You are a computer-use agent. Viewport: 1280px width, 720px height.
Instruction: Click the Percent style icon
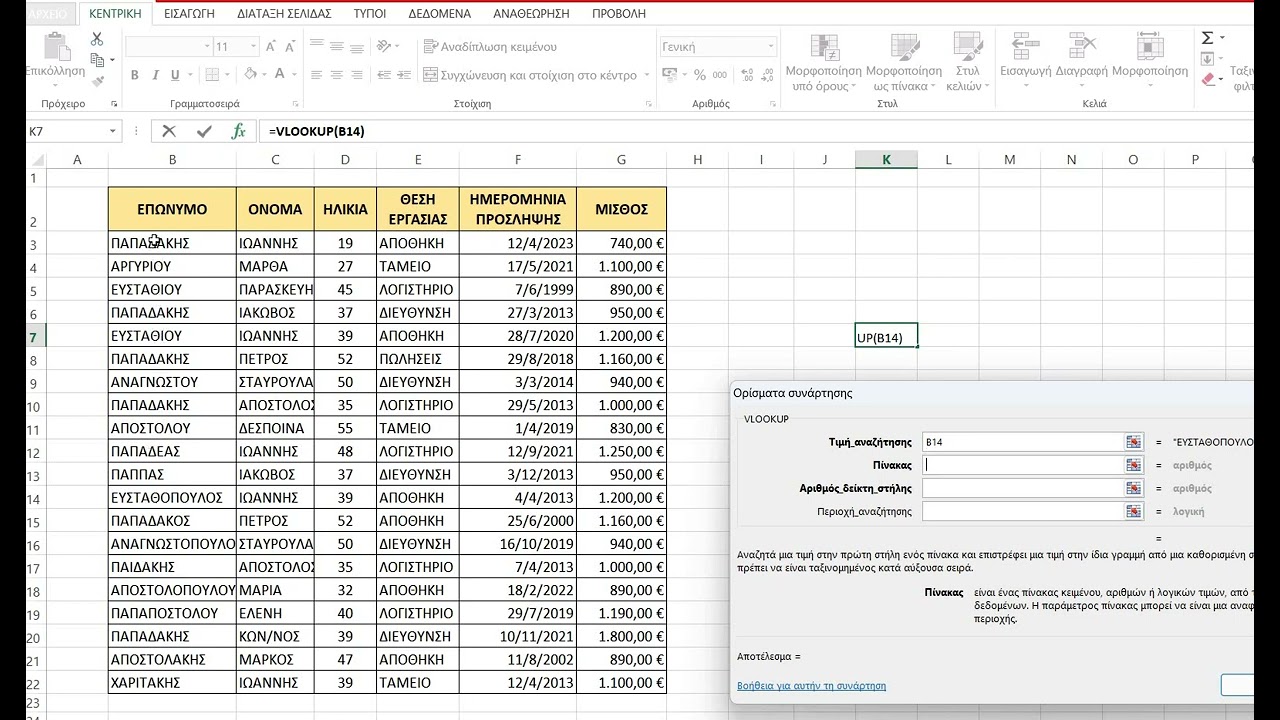[x=699, y=75]
